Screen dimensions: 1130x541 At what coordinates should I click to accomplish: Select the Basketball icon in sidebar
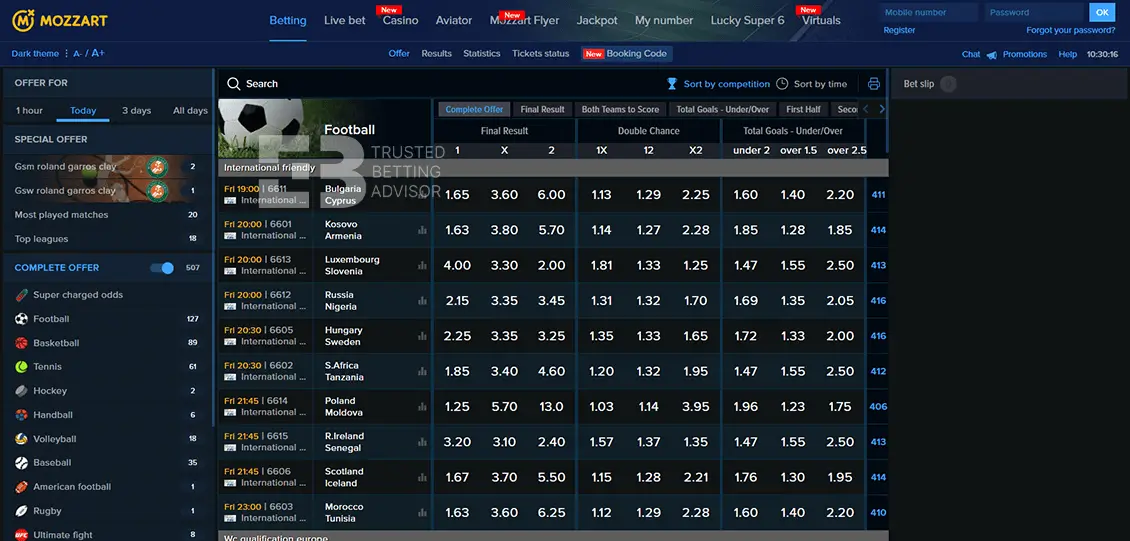click(x=21, y=343)
